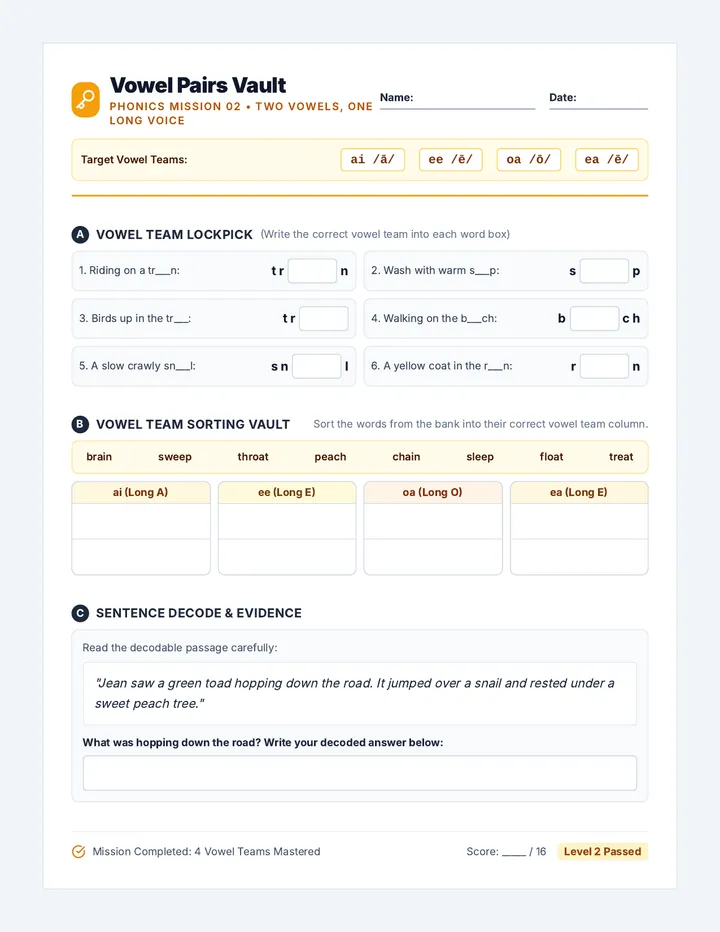
Task: Click the section C circle badge
Action: click(80, 613)
